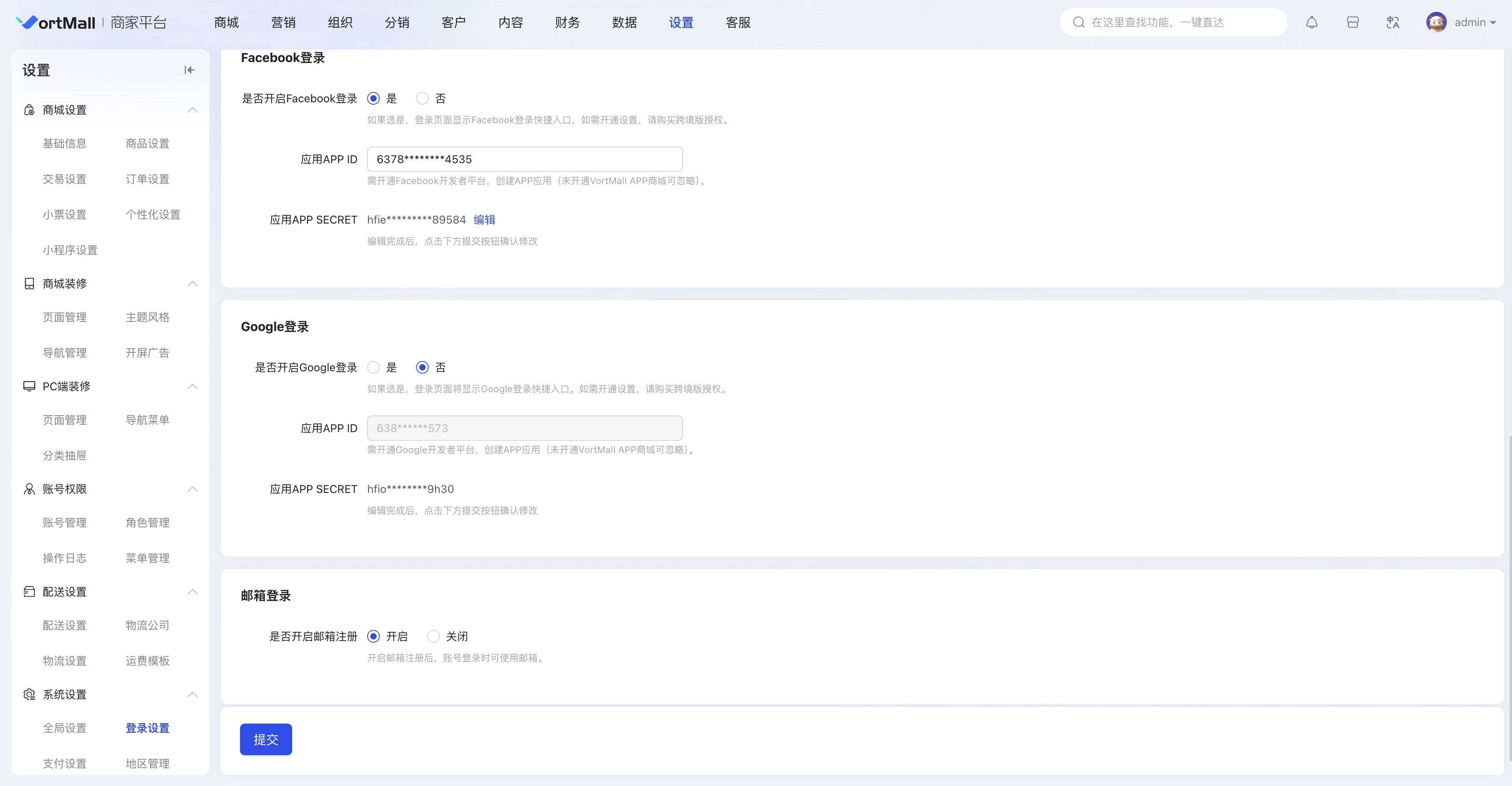Collapse the 商城设置 section
The width and height of the screenshot is (1512, 786).
click(192, 110)
